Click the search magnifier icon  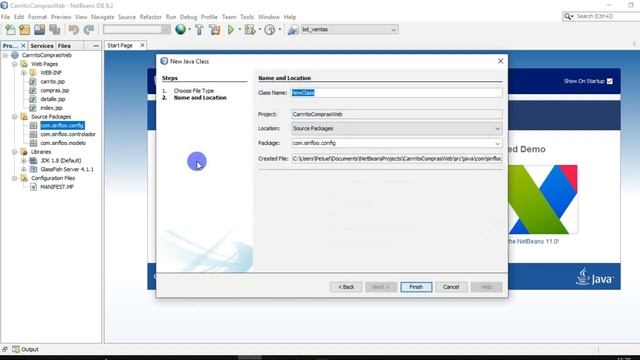[568, 16]
